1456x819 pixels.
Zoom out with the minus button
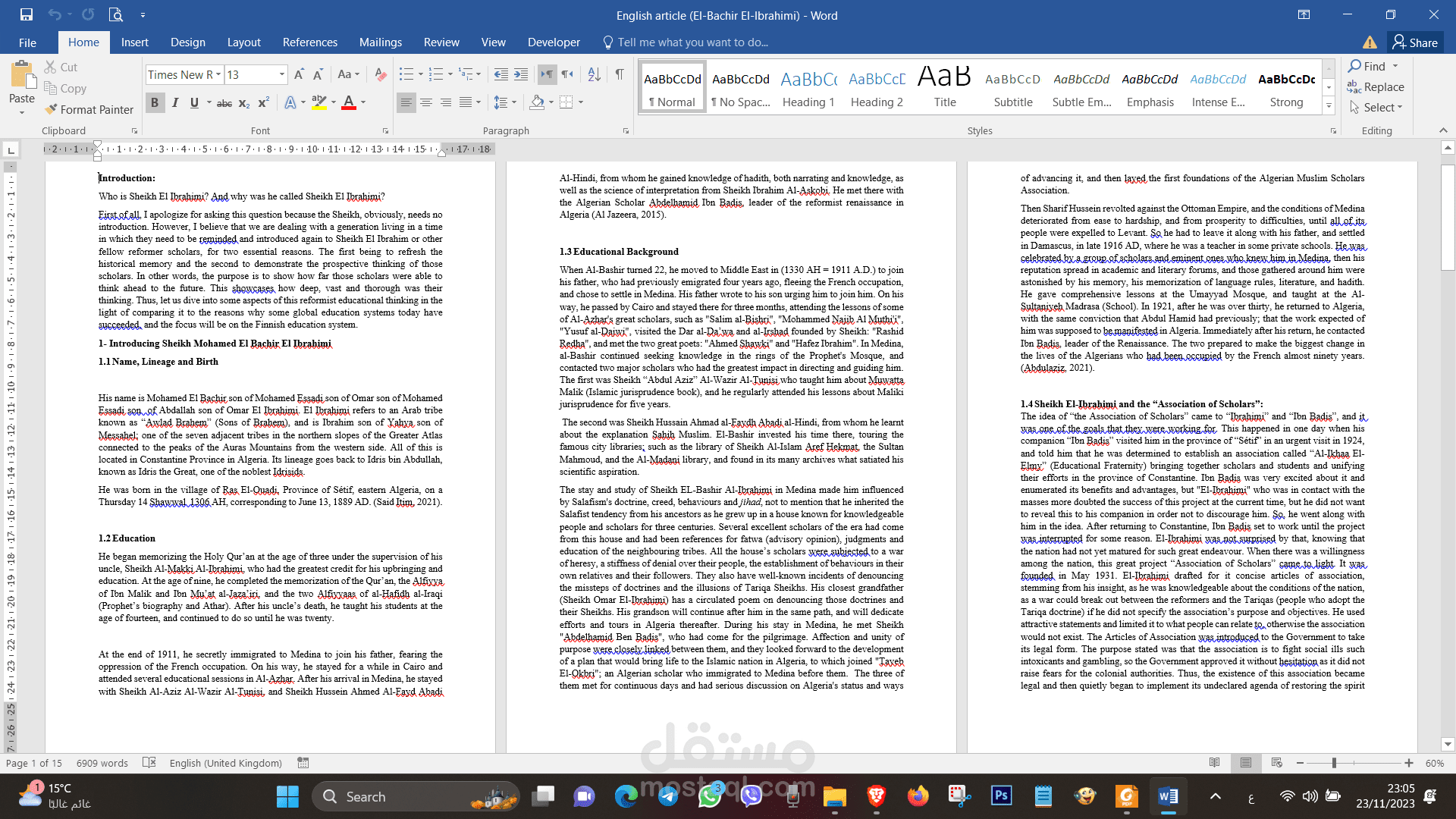(x=1301, y=763)
